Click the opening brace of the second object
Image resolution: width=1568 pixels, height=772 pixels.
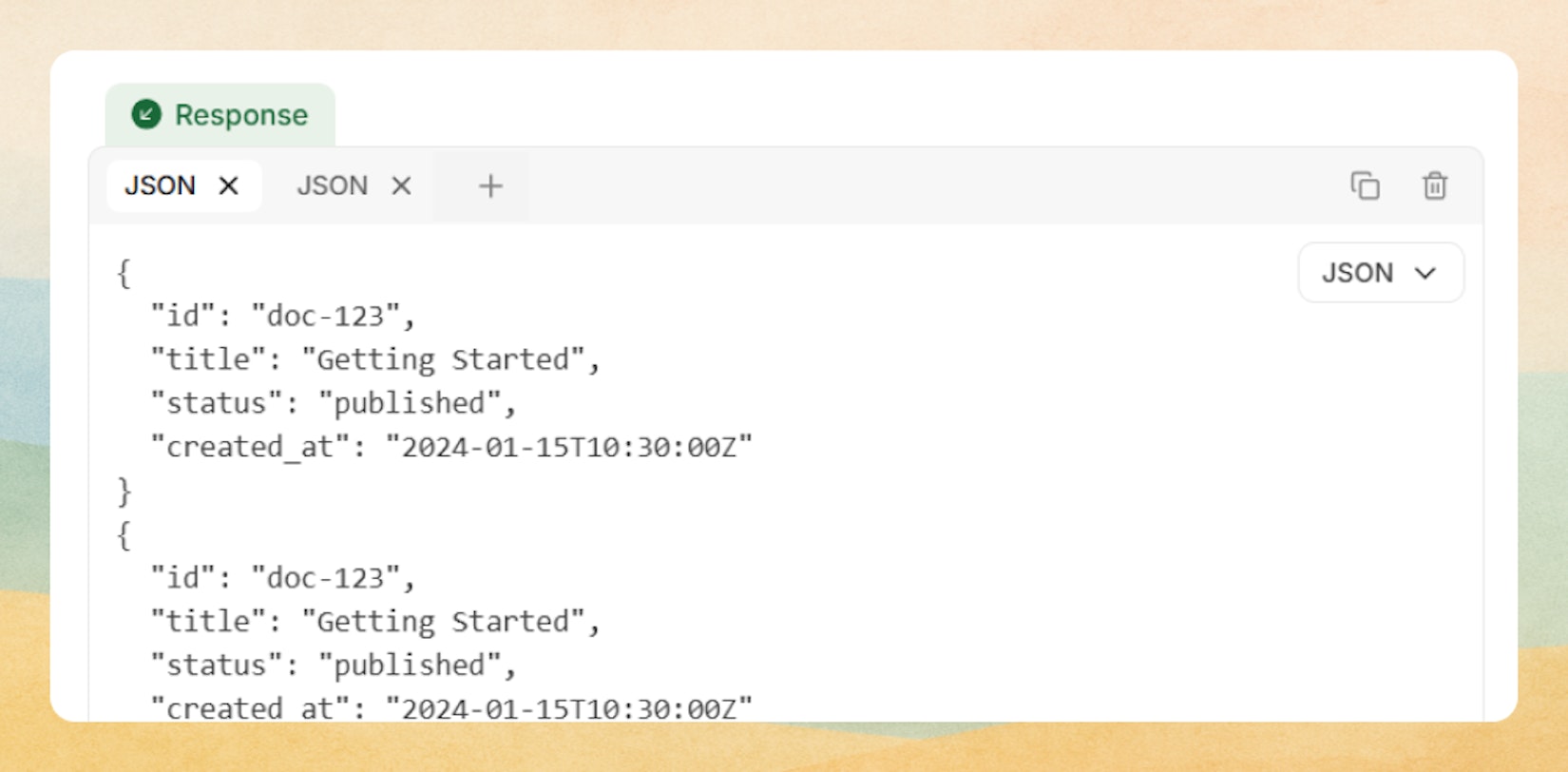point(124,535)
